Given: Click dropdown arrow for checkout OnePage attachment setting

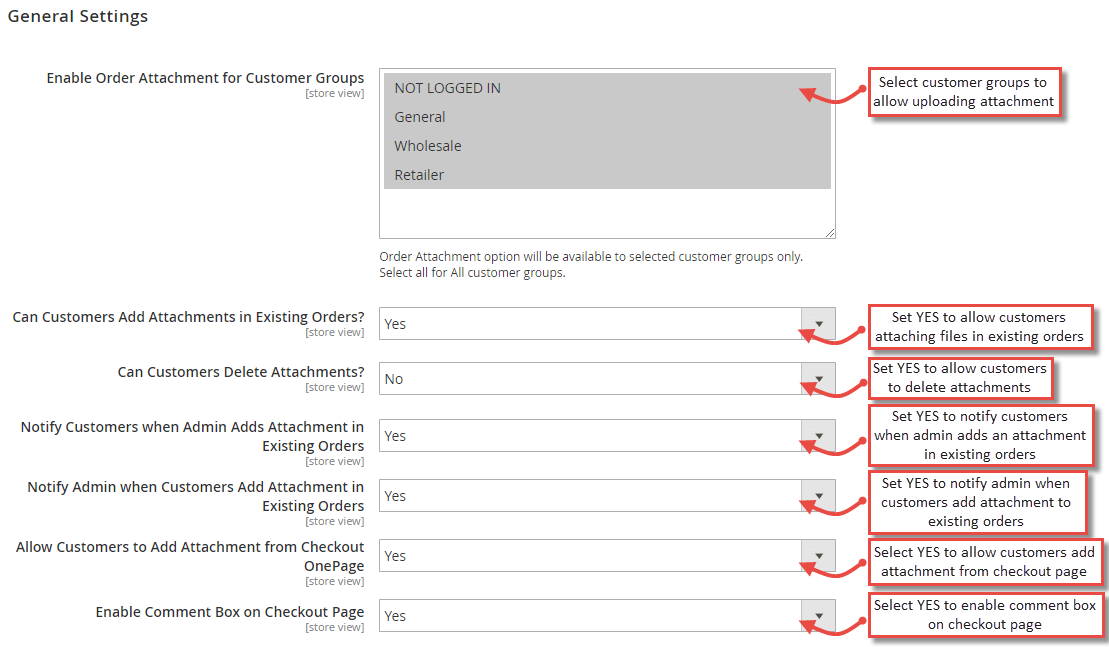Looking at the screenshot, I should click(817, 556).
